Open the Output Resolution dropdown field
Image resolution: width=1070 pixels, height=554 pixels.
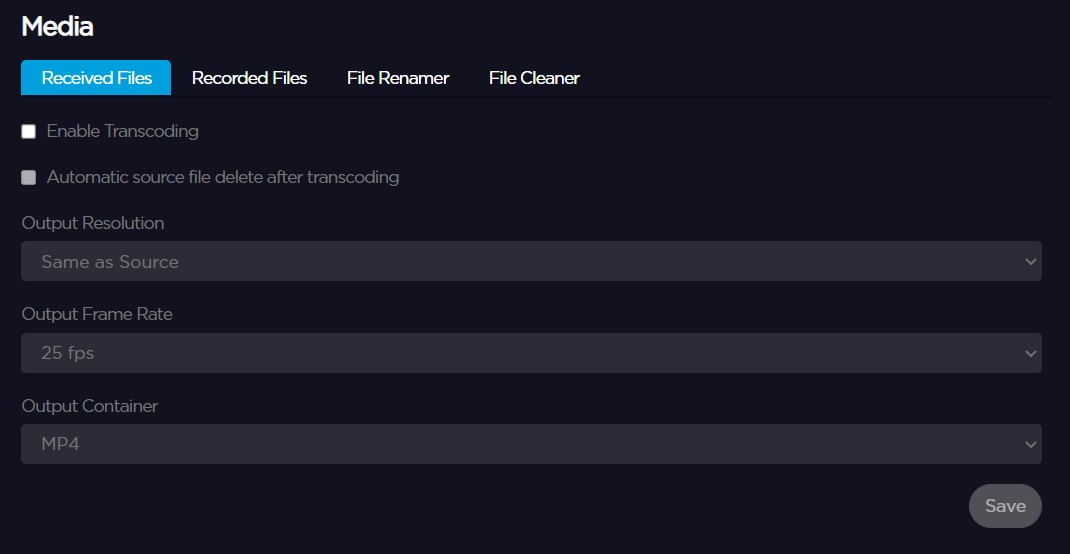point(530,262)
